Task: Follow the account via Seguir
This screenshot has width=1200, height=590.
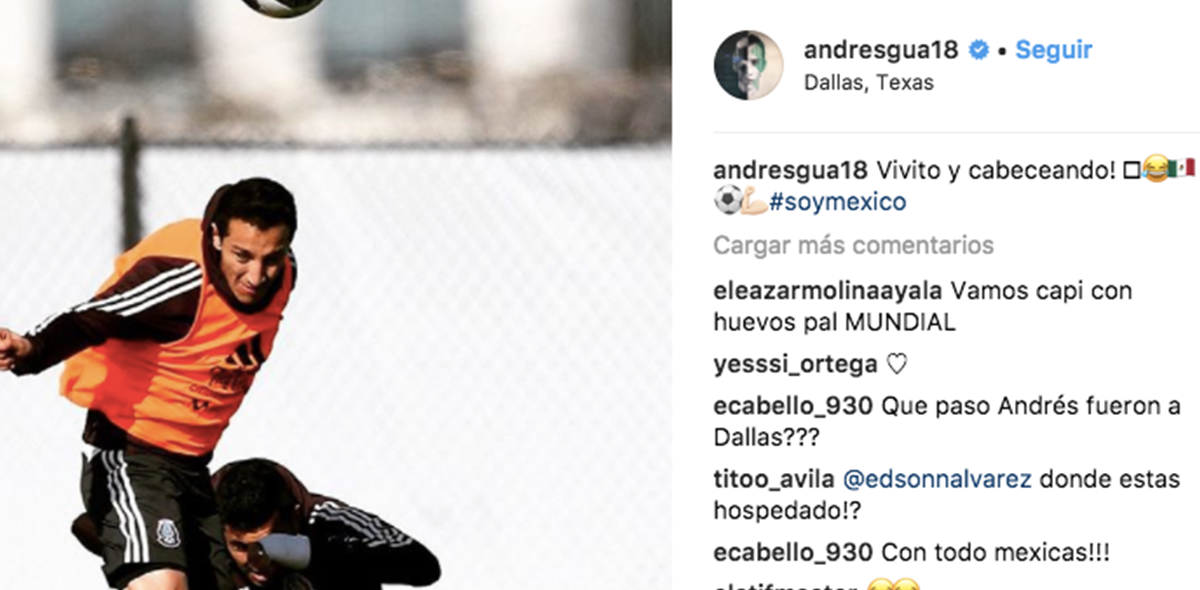Action: click(x=1053, y=49)
